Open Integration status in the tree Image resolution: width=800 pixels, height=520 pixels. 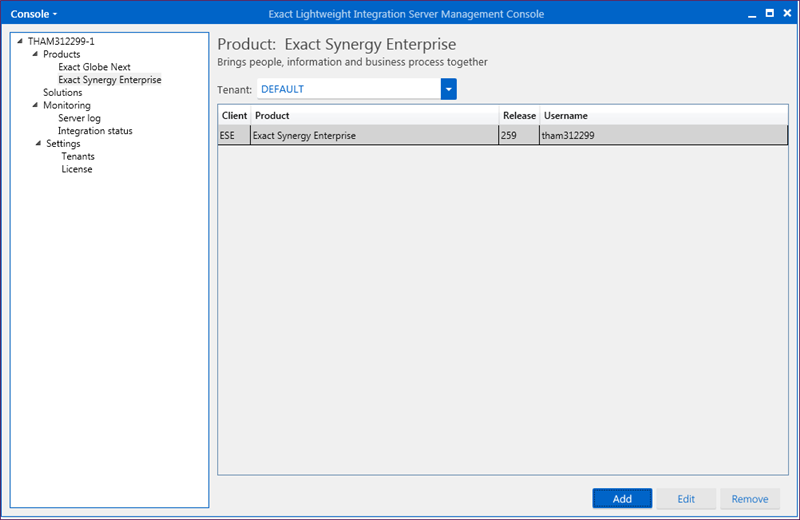[x=95, y=131]
